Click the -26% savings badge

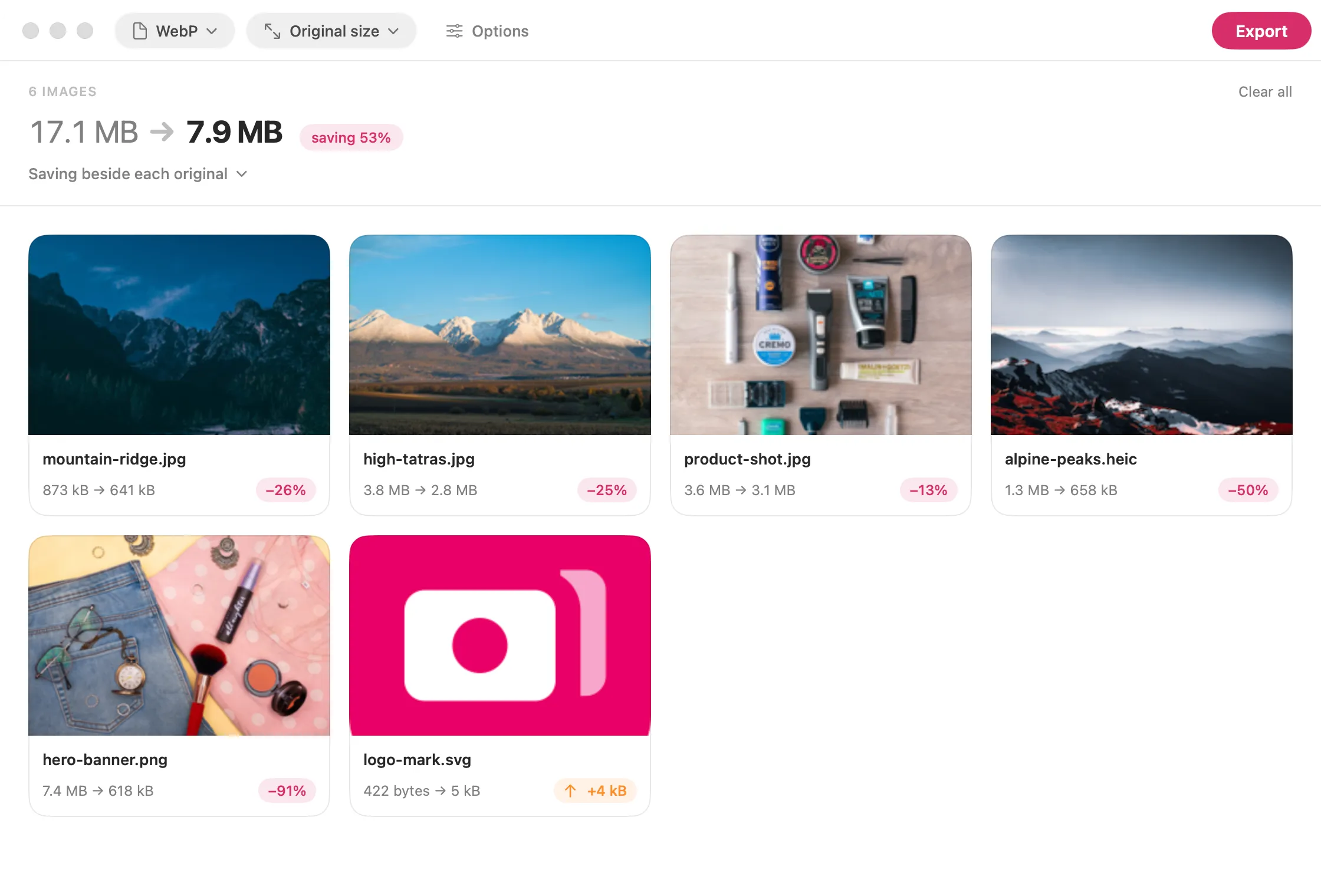[x=285, y=490]
